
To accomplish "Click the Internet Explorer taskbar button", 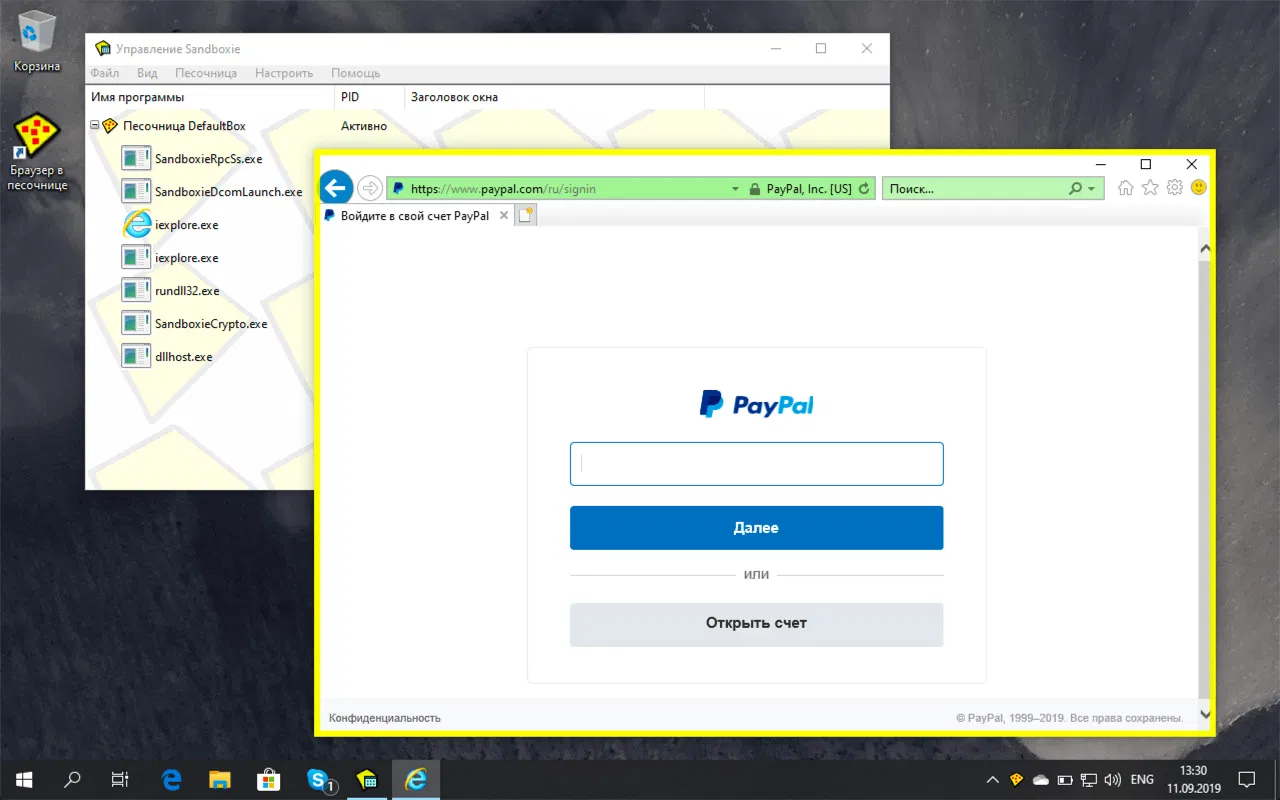I will point(415,780).
